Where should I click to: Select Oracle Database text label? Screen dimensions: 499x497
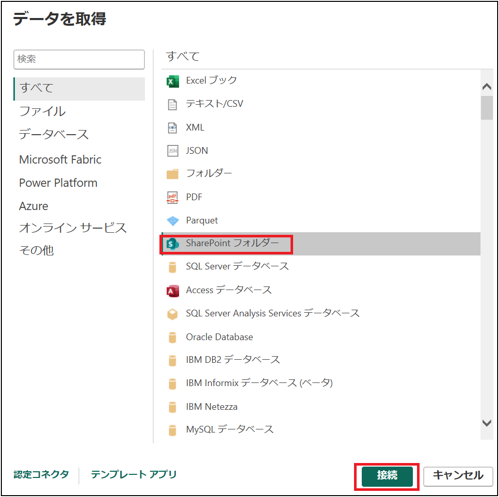point(219,337)
